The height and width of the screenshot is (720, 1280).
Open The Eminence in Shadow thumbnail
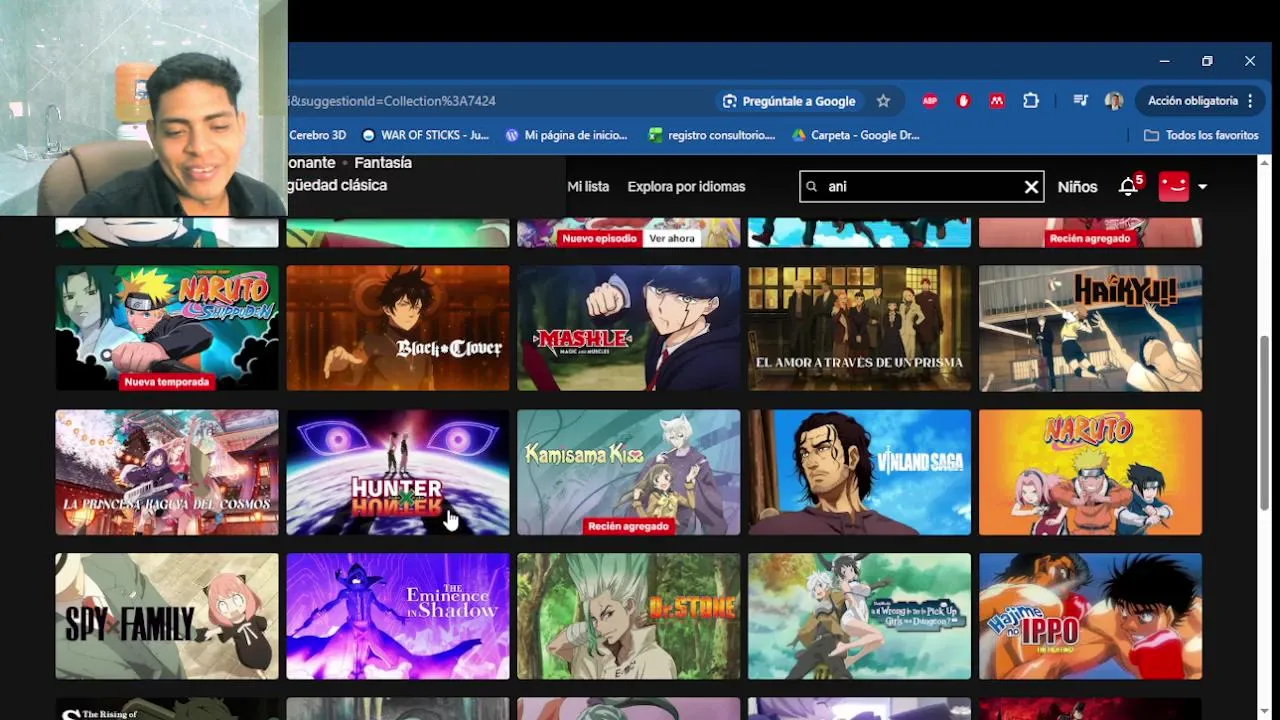click(398, 616)
